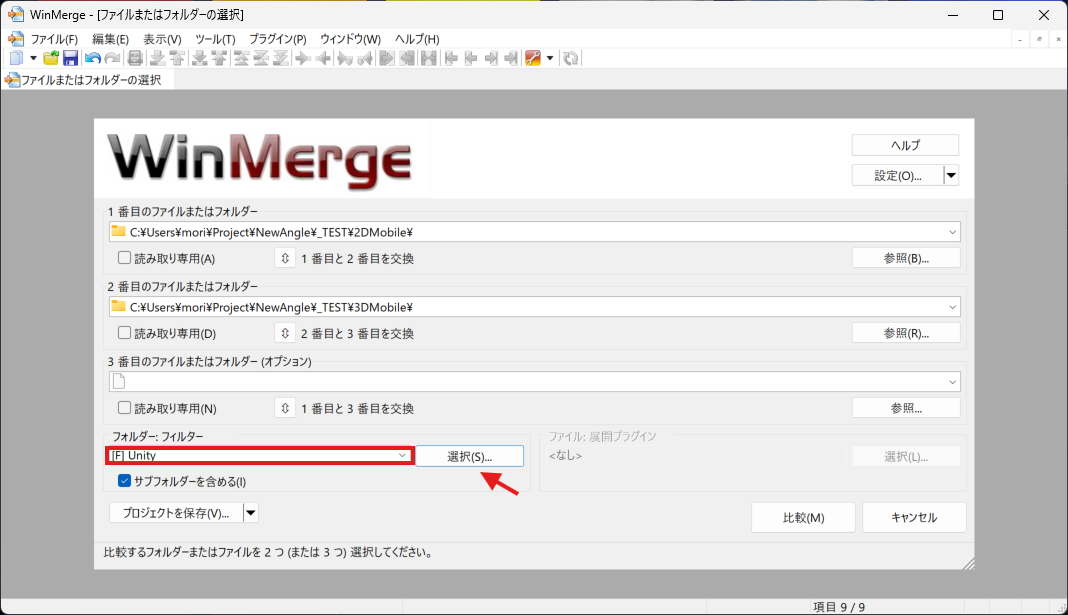Refresh comparison with the circular arrows icon
Viewport: 1068px width, 615px height.
click(570, 57)
